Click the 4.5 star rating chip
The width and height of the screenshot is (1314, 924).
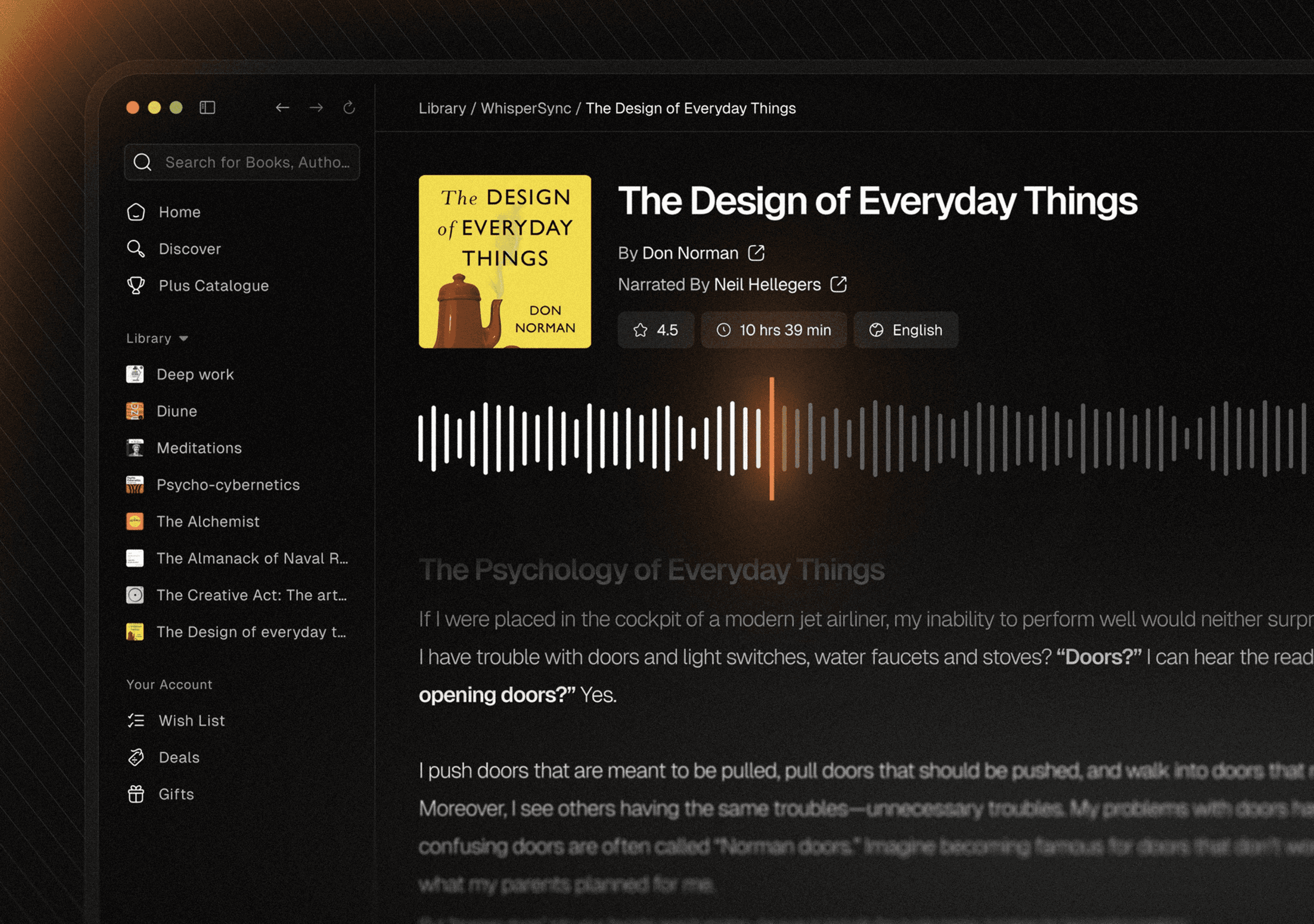[x=655, y=330]
